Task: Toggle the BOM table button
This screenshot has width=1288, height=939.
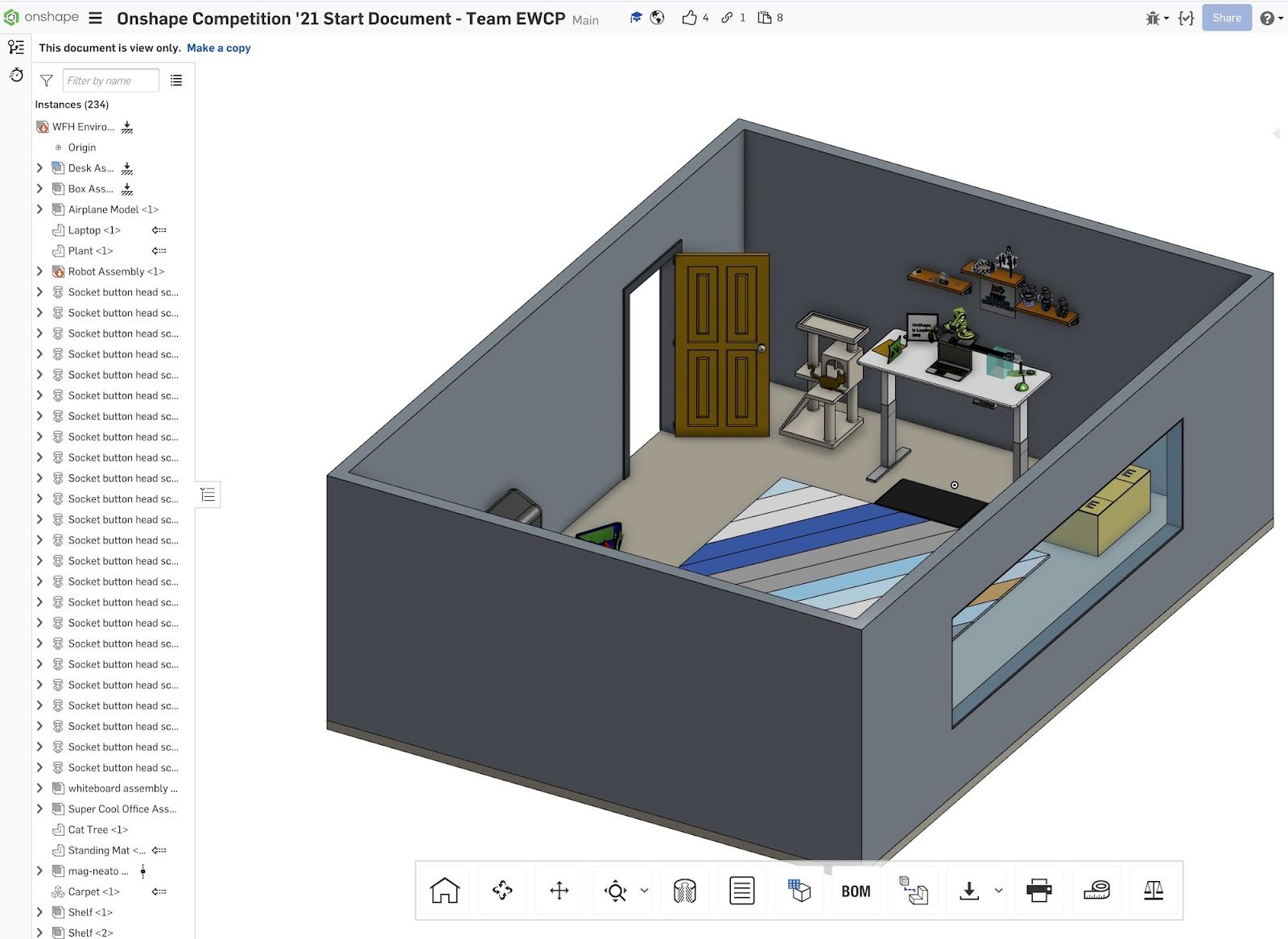Action: pyautogui.click(x=856, y=891)
